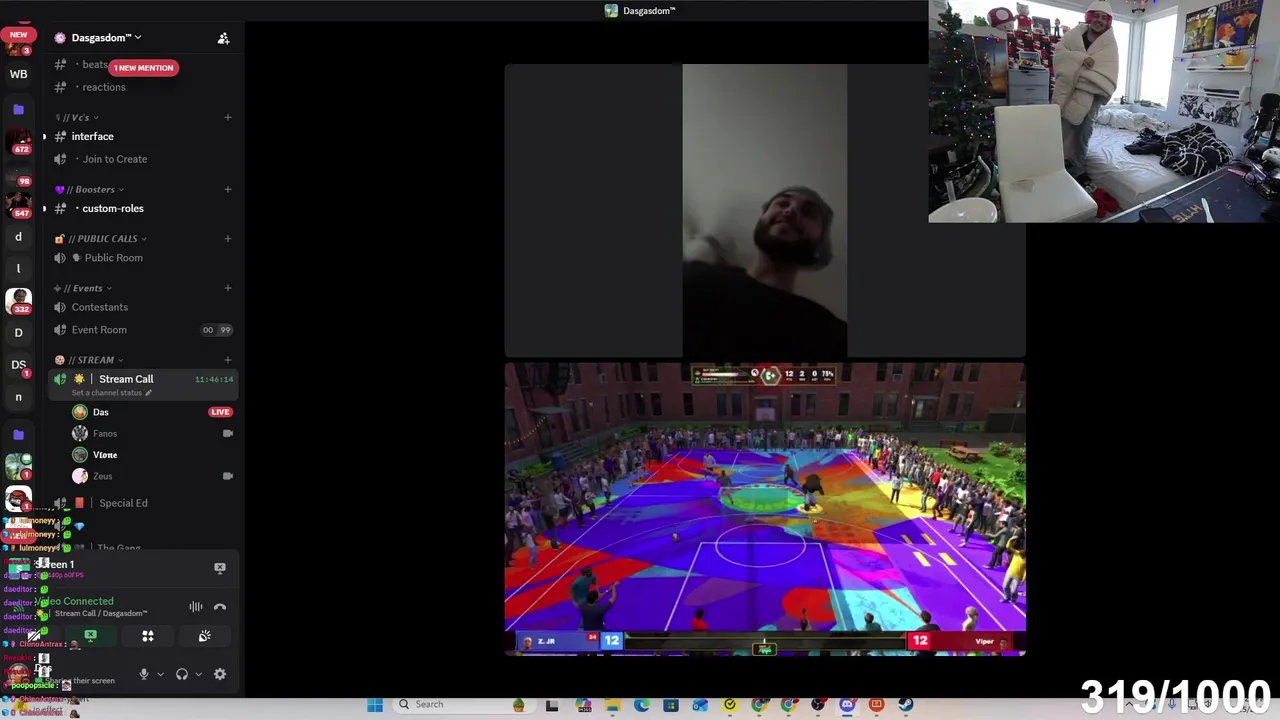
Task: Open the Stream Call / Dasgasdom connection link
Action: pyautogui.click(x=101, y=614)
